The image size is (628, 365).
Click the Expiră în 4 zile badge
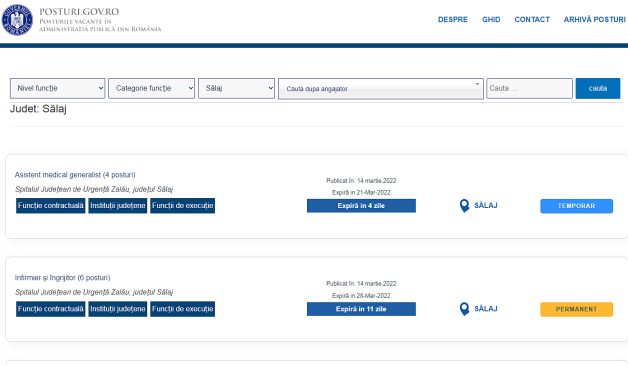(x=361, y=206)
